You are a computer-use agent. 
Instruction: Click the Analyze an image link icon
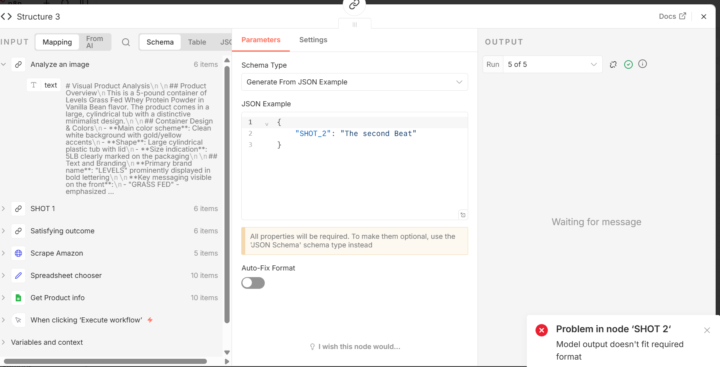coord(18,65)
